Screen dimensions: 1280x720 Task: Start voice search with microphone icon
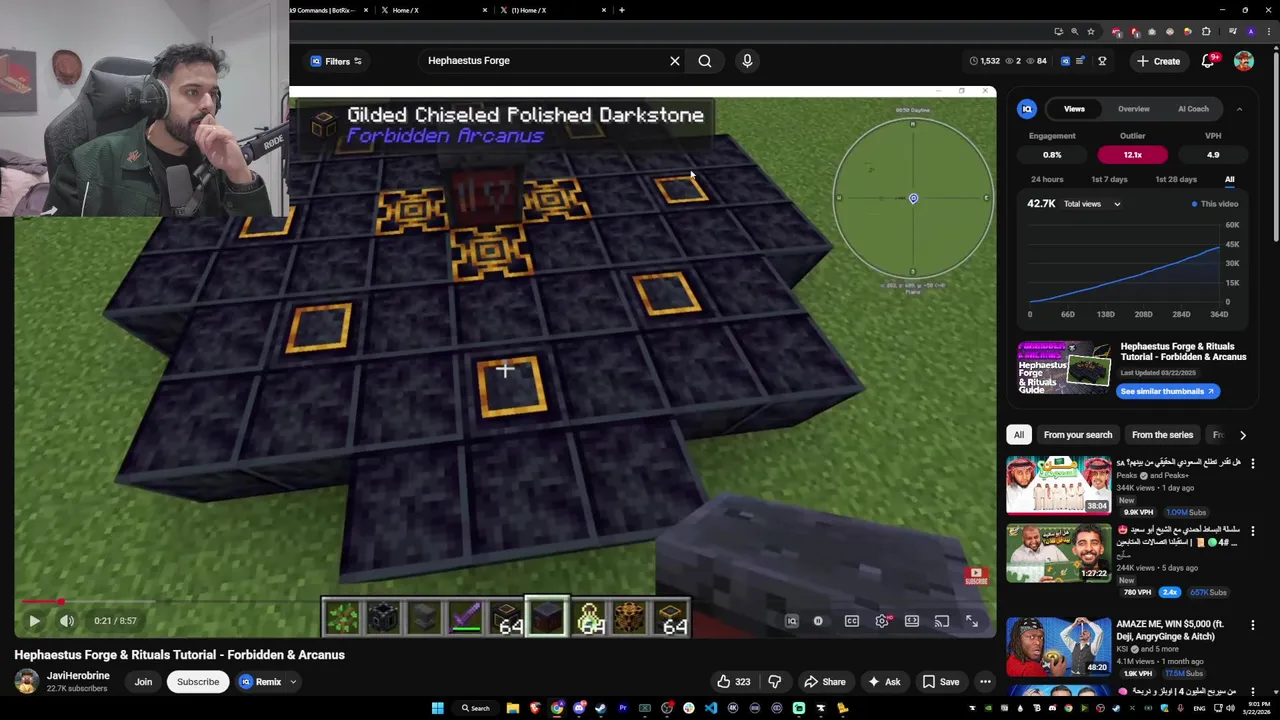pyautogui.click(x=747, y=61)
